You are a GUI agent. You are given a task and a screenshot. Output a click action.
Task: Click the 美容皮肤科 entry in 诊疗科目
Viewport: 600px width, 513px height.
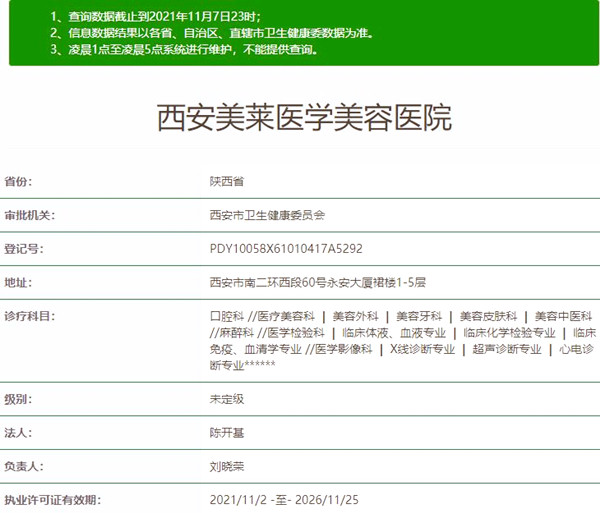[x=488, y=316]
